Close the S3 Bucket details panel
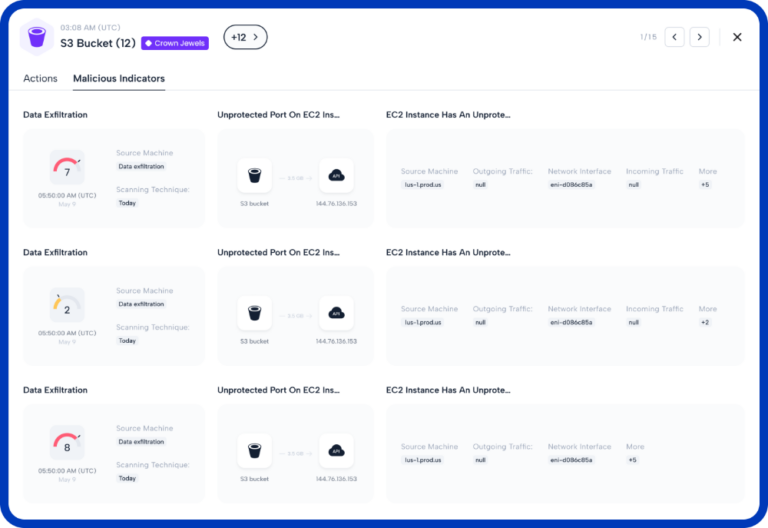The height and width of the screenshot is (528, 768). (737, 37)
